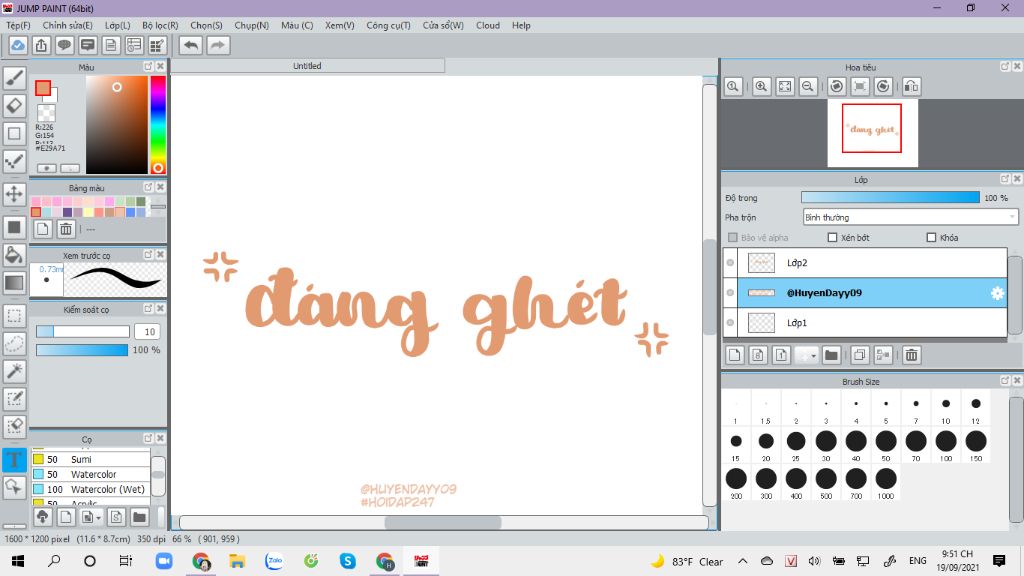1024x576 pixels.
Task: Rotate canvas right in navigator
Action: click(x=883, y=86)
